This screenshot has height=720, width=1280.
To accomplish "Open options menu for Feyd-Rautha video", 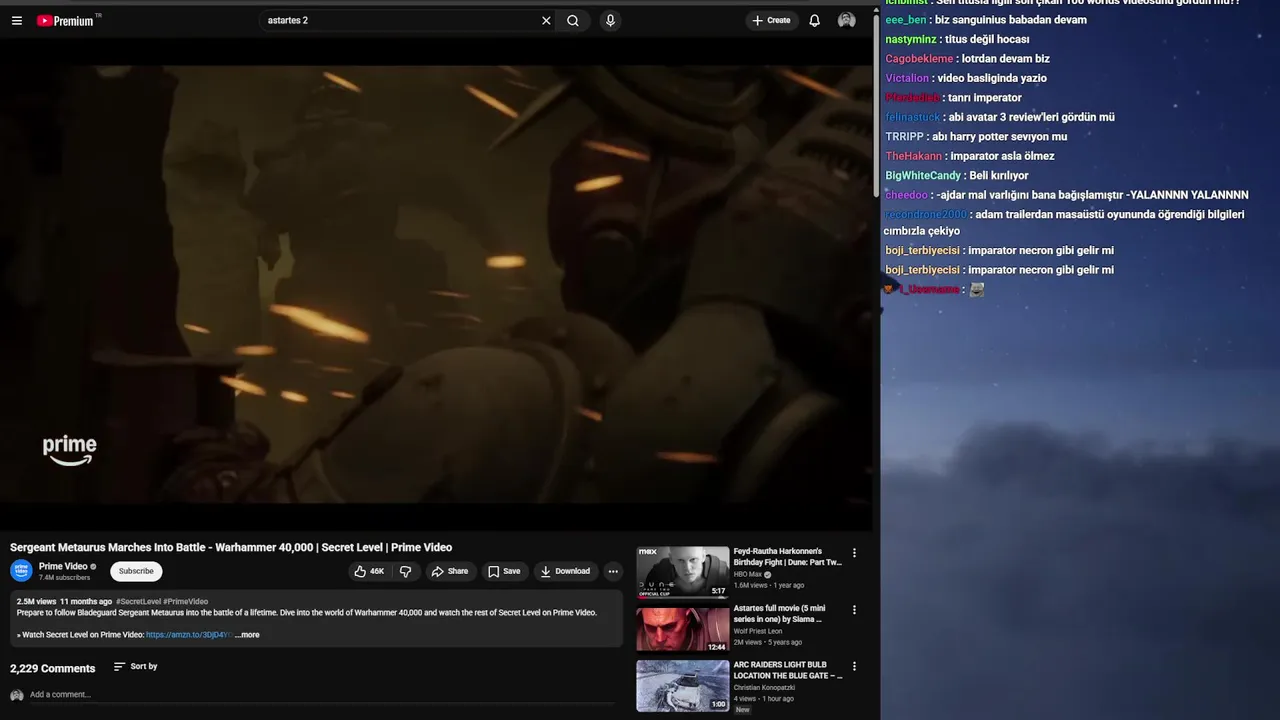I will 854,552.
